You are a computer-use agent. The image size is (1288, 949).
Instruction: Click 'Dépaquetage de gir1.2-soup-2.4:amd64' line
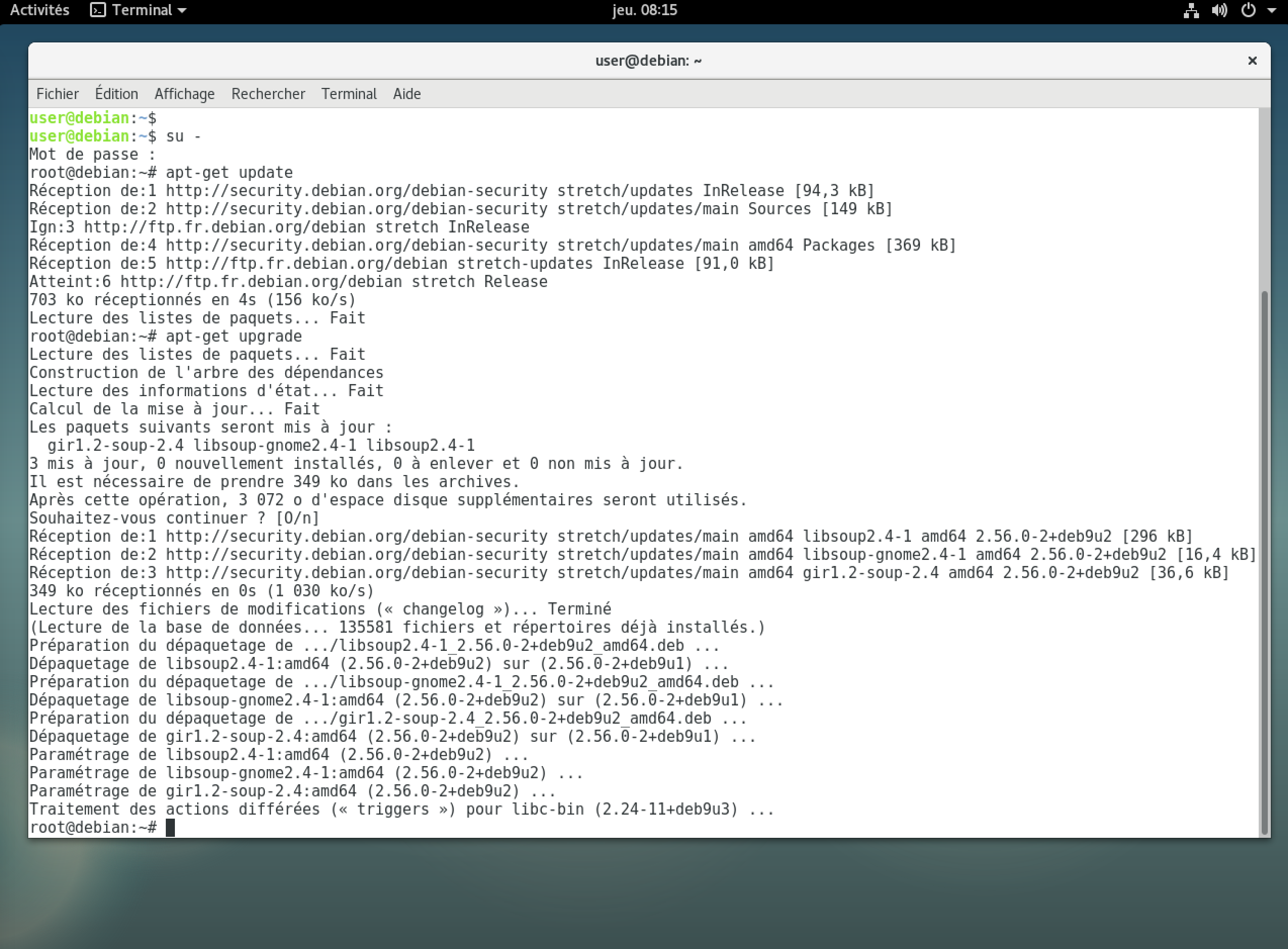point(393,736)
